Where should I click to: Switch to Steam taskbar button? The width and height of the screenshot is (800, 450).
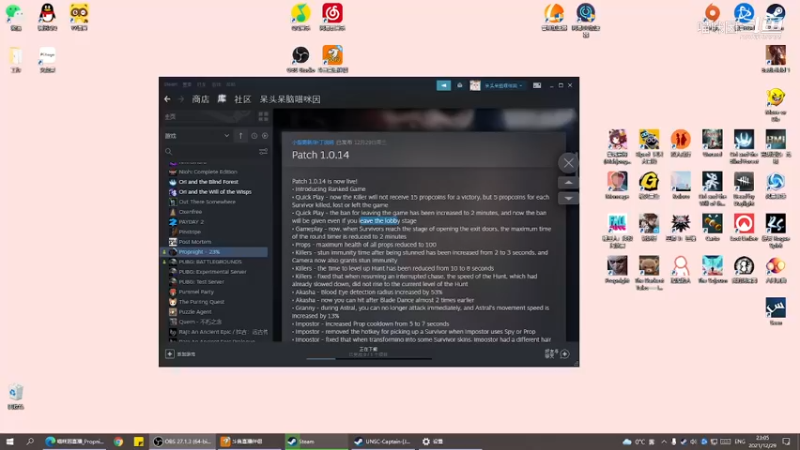pyautogui.click(x=315, y=442)
